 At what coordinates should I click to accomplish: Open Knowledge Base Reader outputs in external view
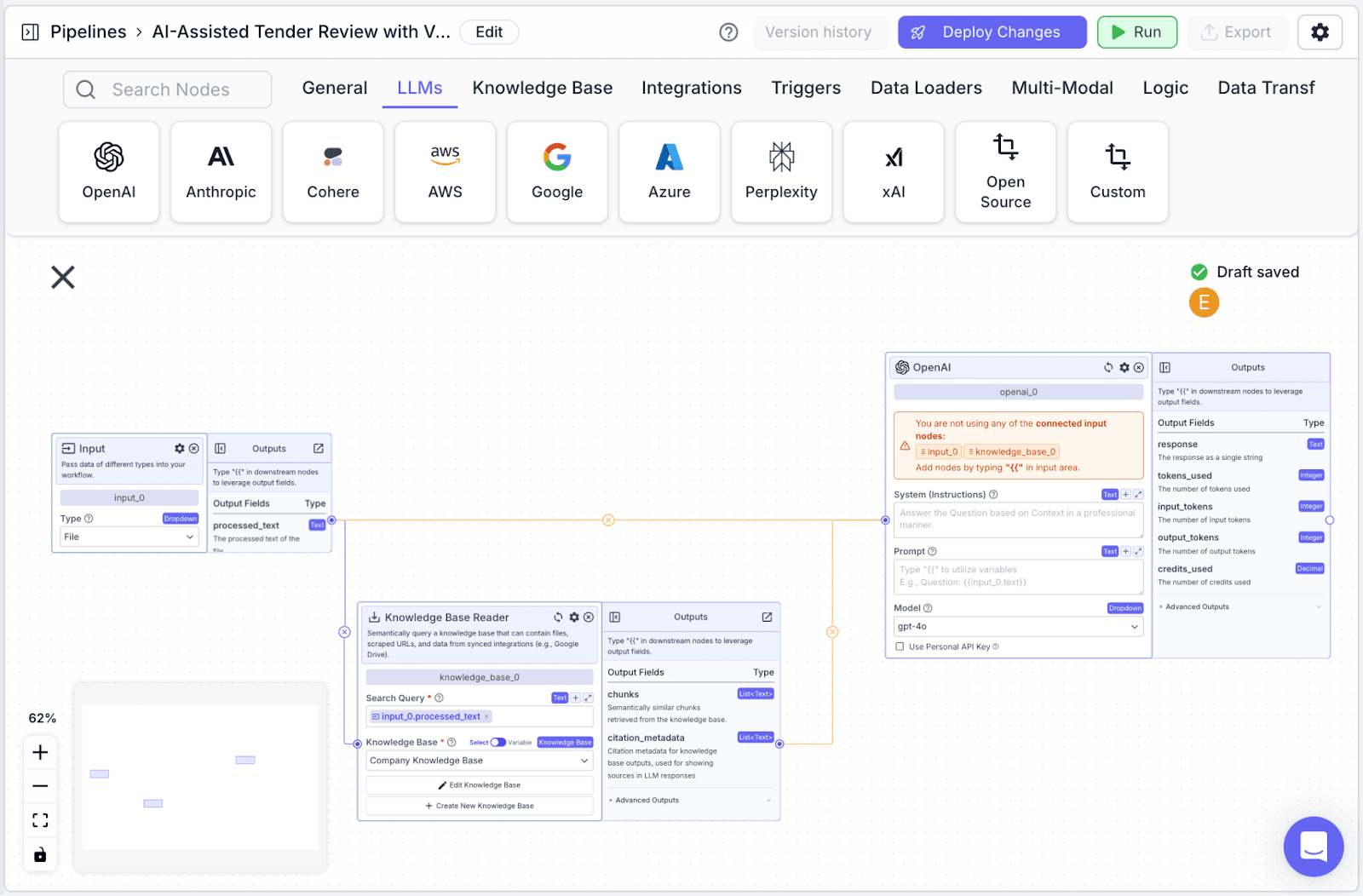[767, 617]
